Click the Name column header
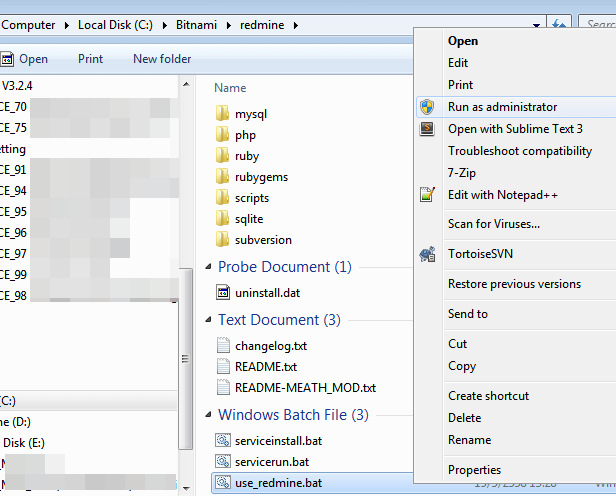616x496 pixels. [x=230, y=88]
